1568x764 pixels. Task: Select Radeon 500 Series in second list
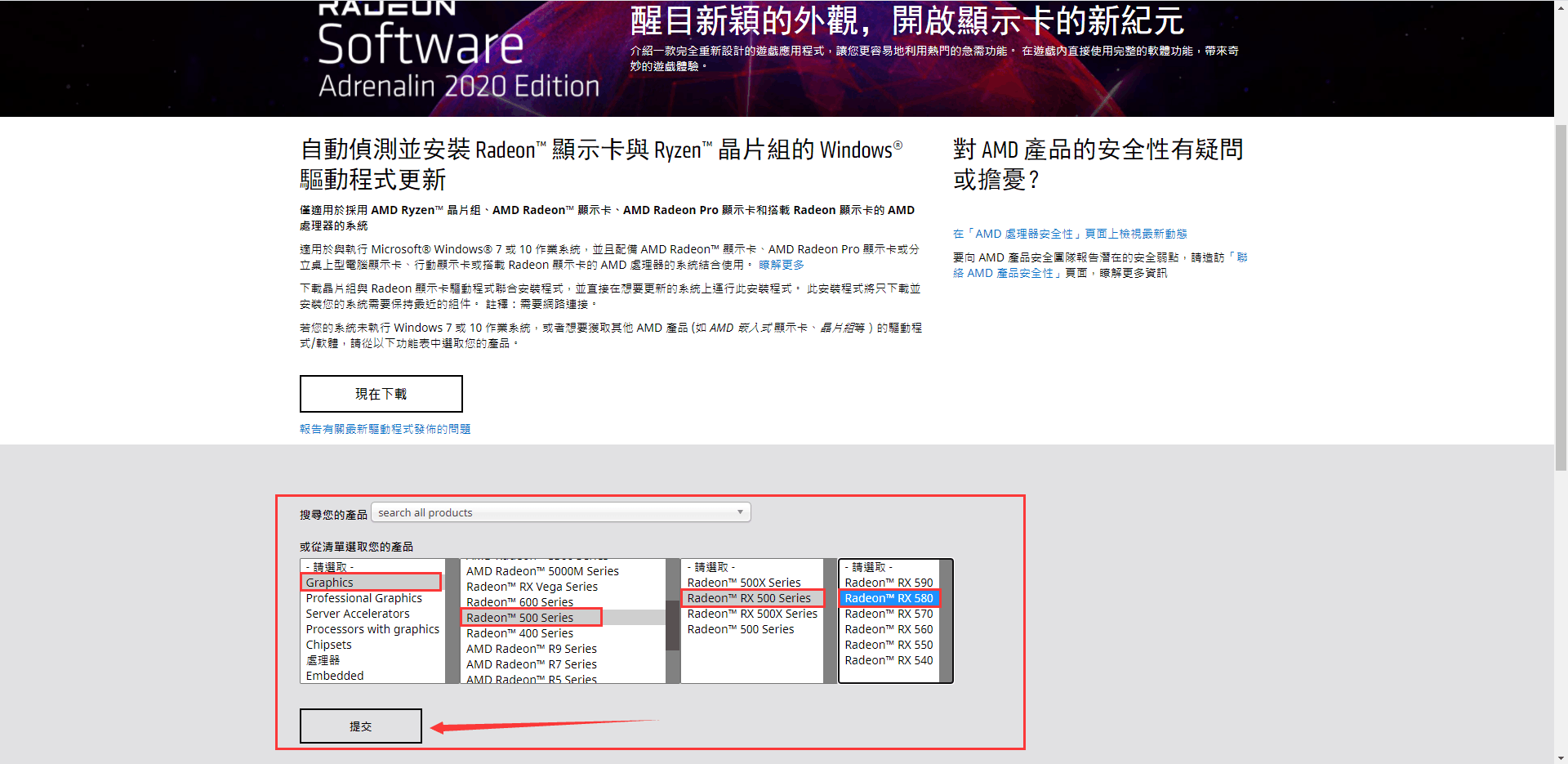(x=563, y=618)
